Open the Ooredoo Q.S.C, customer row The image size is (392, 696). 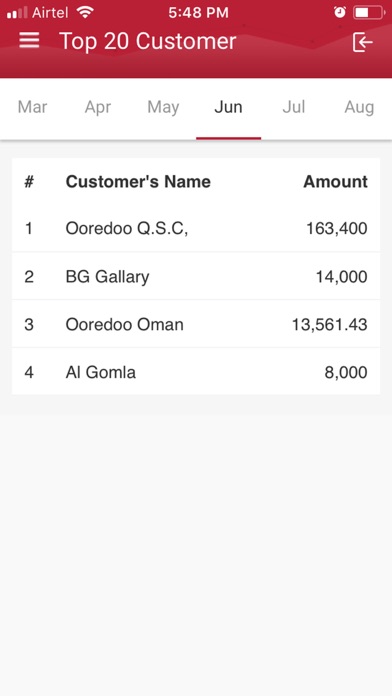point(196,229)
